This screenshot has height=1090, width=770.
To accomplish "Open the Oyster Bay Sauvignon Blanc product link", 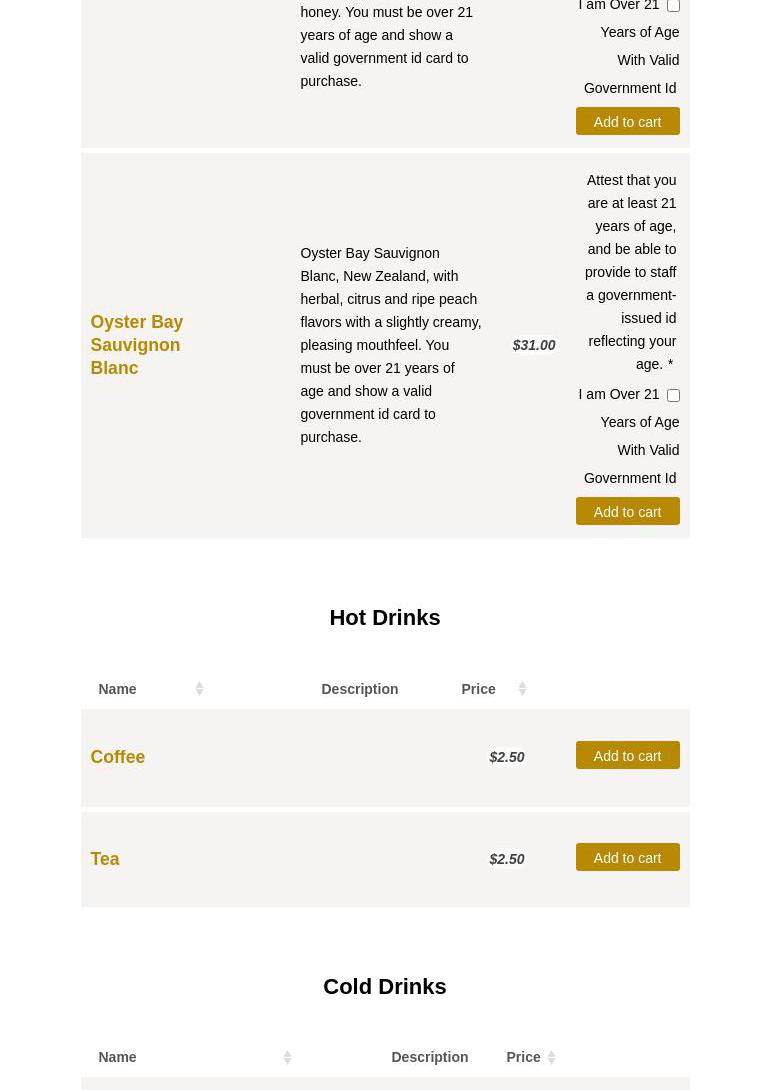I will pos(136,345).
